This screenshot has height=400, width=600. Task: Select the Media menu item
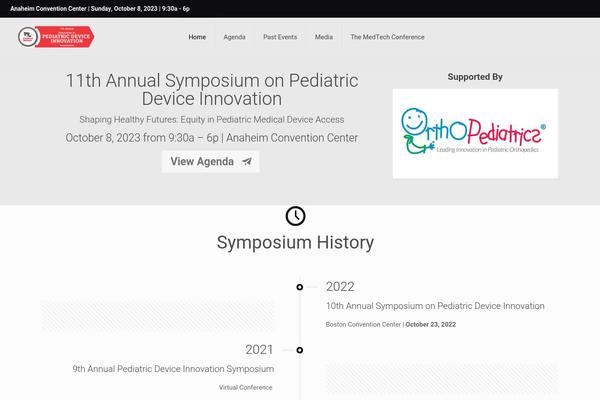point(324,37)
